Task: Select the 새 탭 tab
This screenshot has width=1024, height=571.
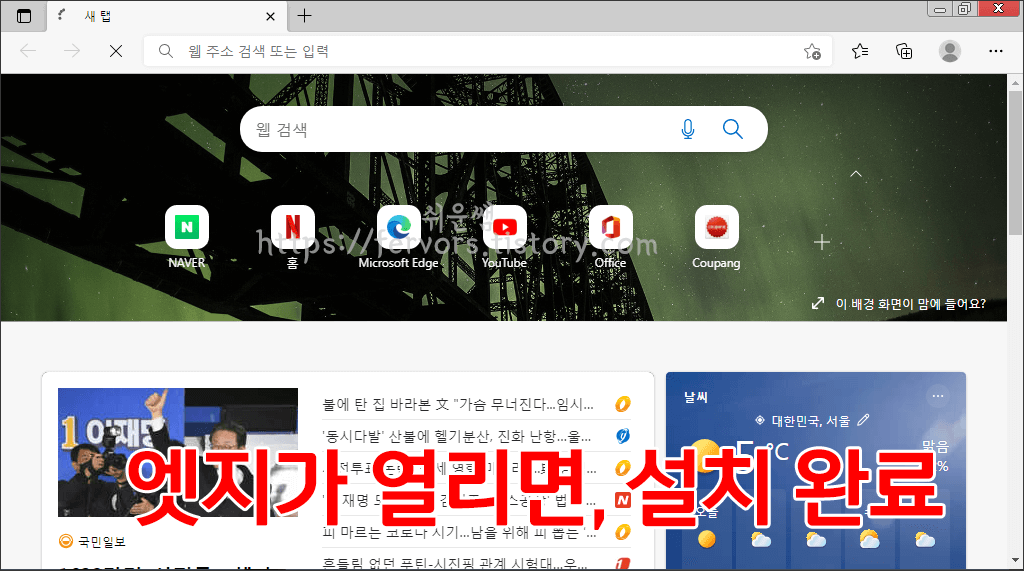Action: tap(167, 16)
